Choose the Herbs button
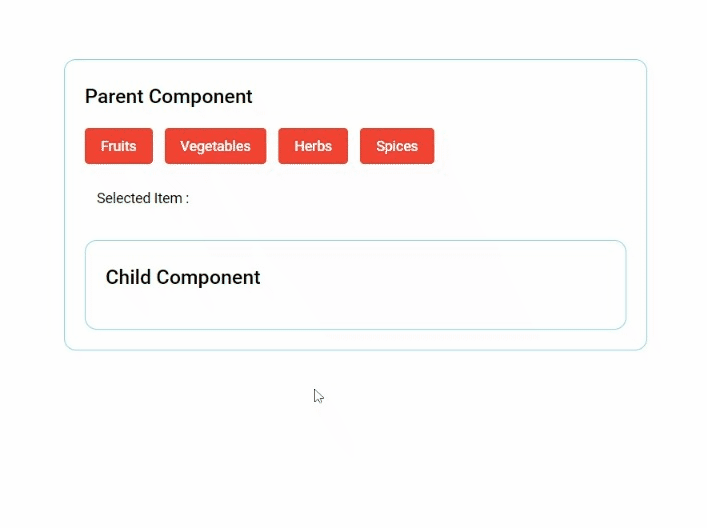707x528 pixels. 313,146
